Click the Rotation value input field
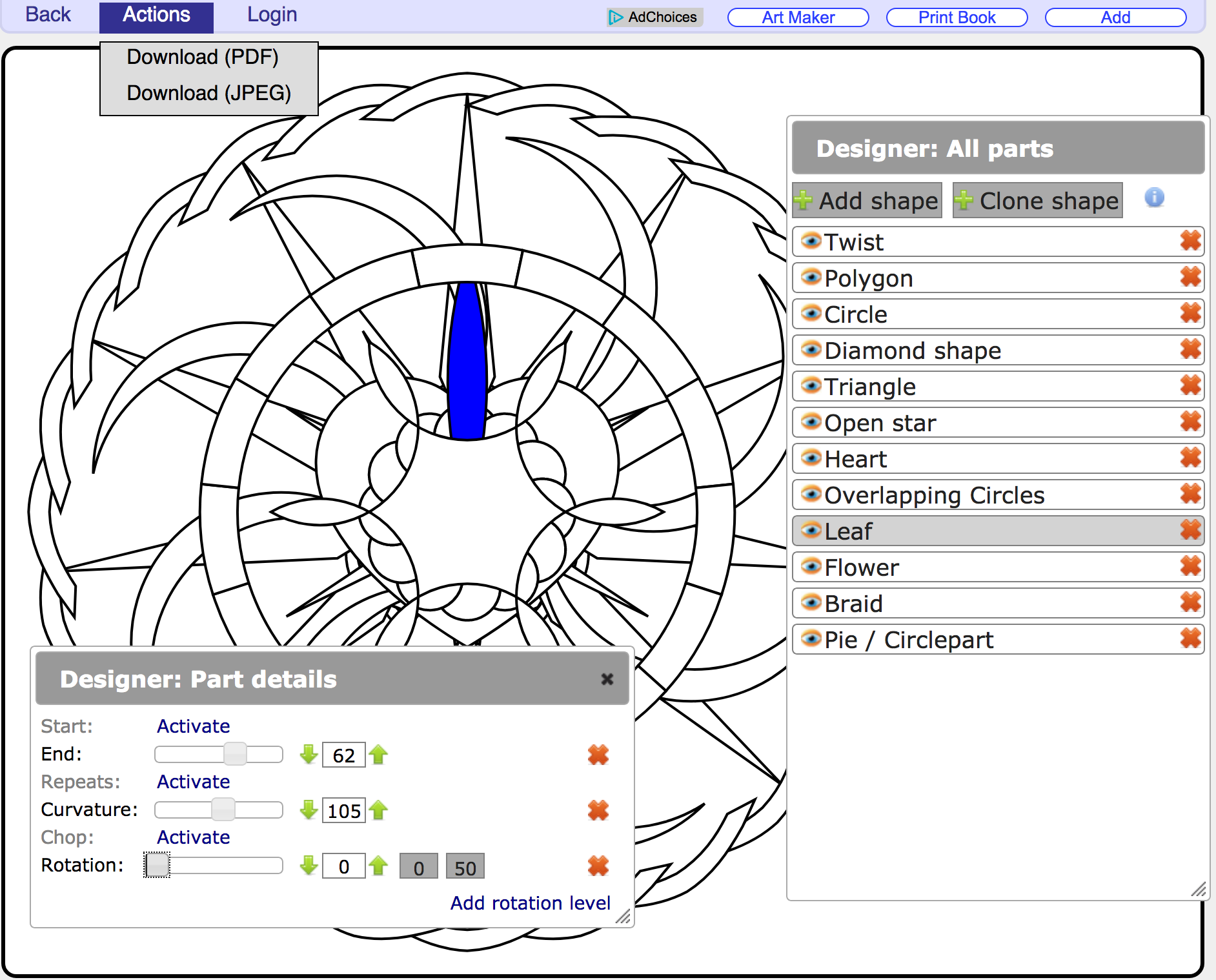1216x980 pixels. [344, 866]
